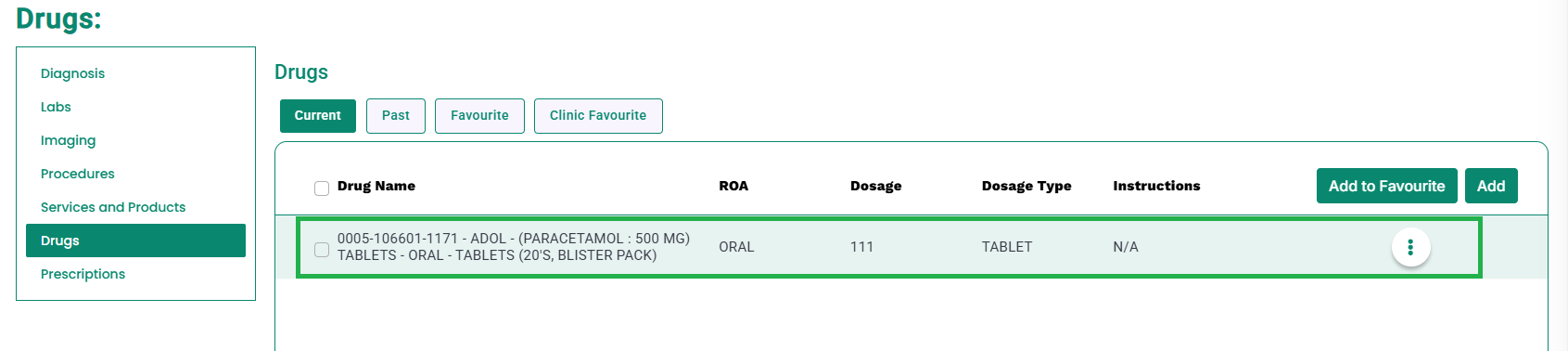Image resolution: width=1568 pixels, height=351 pixels.
Task: Tick the select-all checkbox beside Drug Name
Action: [322, 188]
